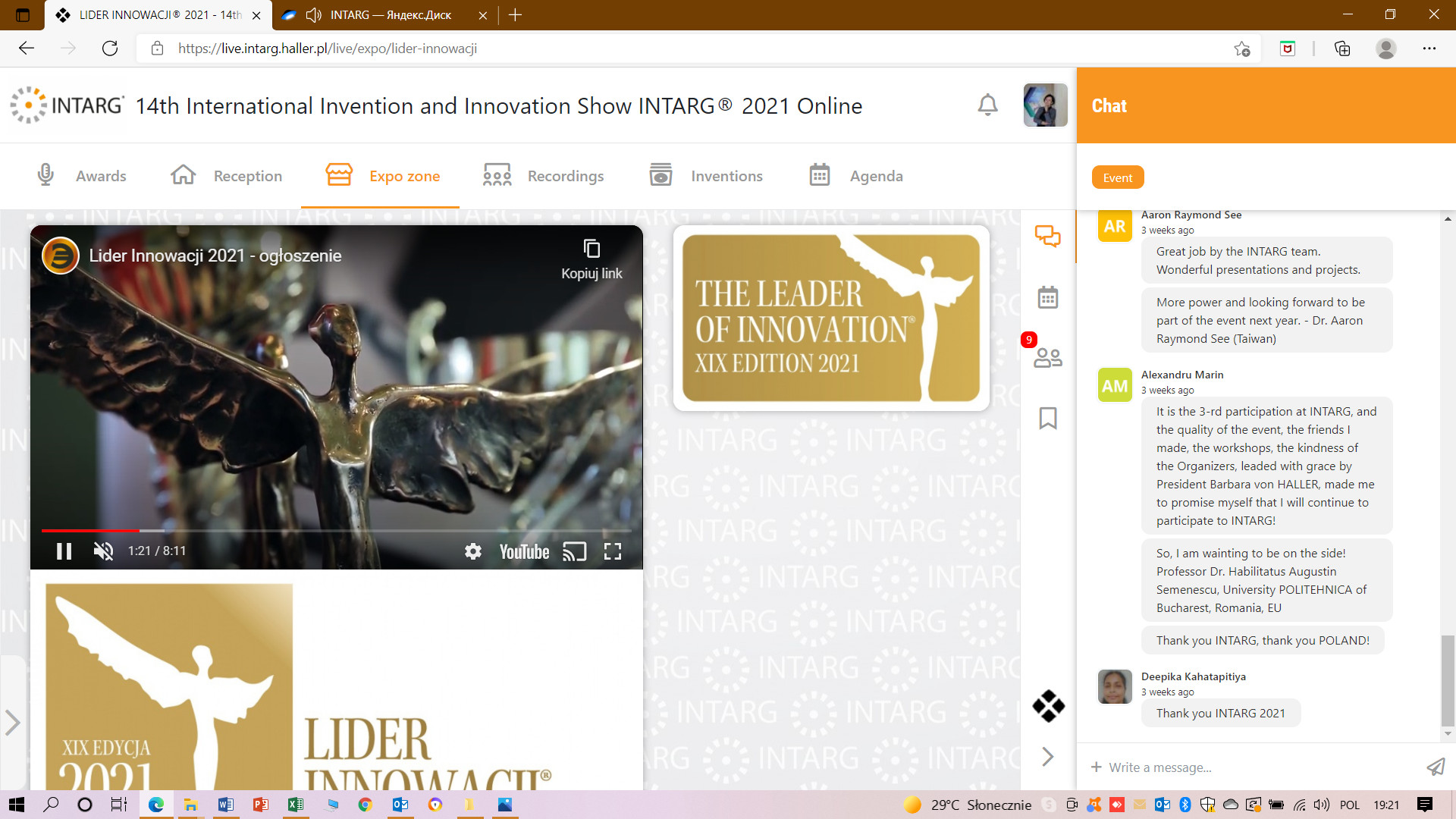
Task: View the Agenda tab
Action: click(x=855, y=176)
